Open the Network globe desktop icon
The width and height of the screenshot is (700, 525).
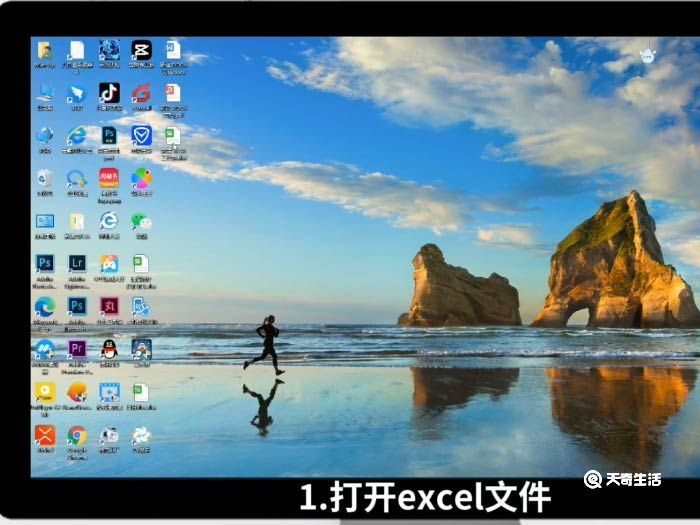coord(45,136)
